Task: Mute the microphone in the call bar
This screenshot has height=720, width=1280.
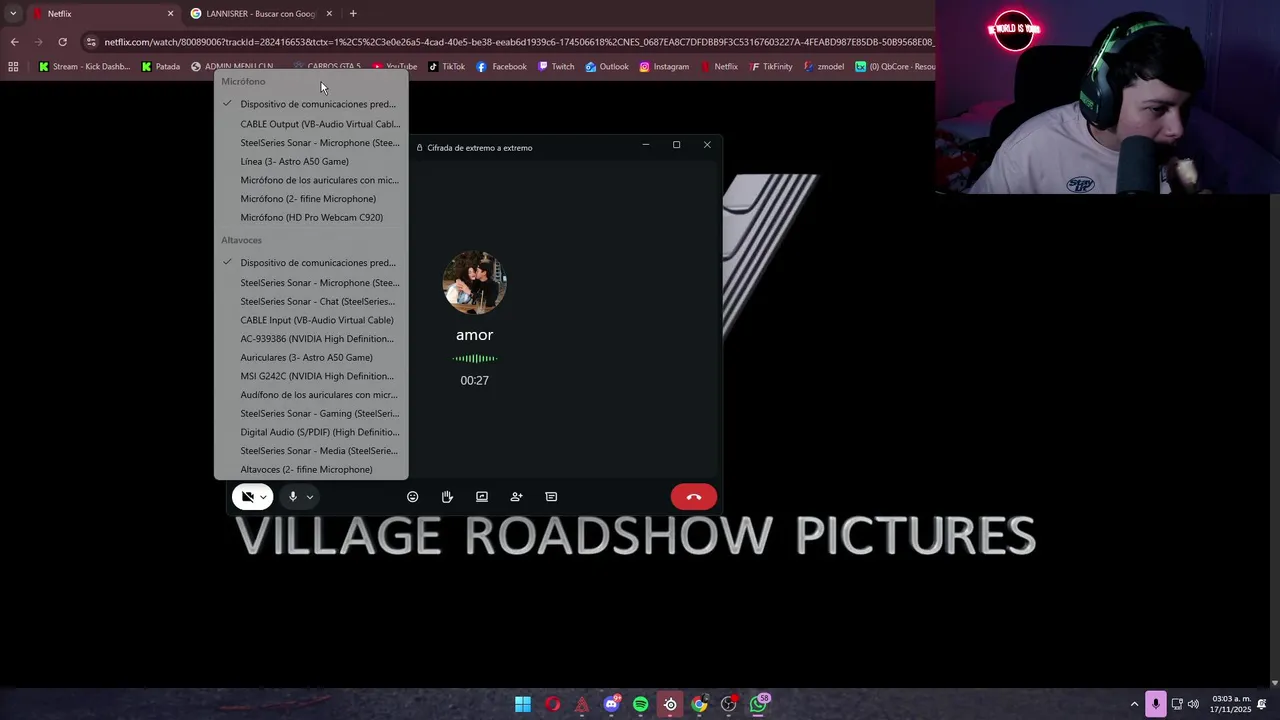Action: (x=293, y=497)
